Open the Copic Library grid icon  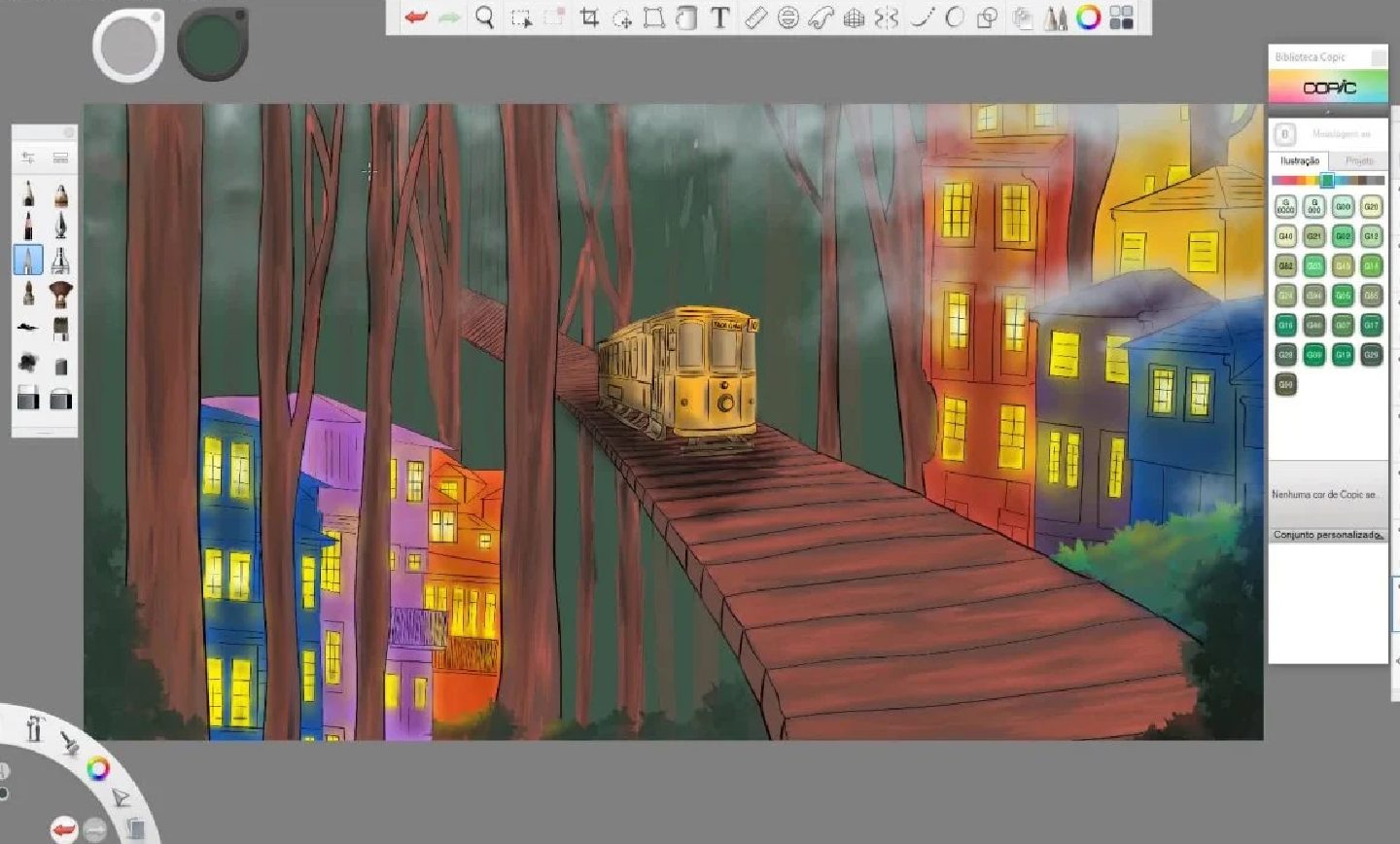[1122, 18]
